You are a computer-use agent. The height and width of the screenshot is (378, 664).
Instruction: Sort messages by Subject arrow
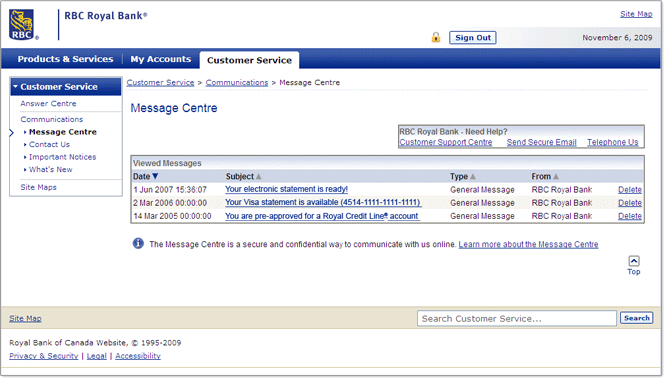tap(258, 177)
